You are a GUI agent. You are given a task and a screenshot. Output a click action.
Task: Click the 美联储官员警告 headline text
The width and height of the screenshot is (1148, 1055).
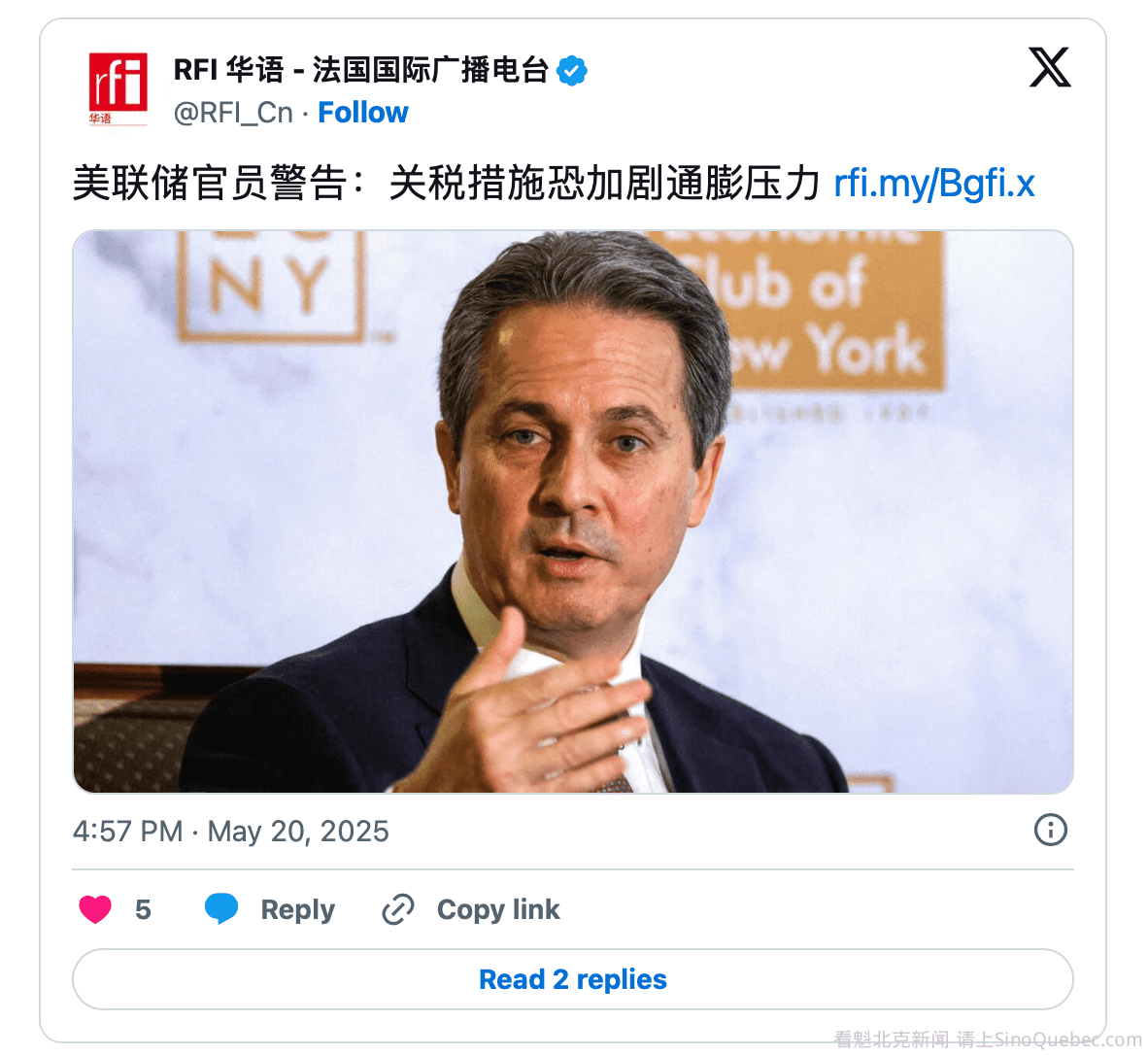click(210, 183)
